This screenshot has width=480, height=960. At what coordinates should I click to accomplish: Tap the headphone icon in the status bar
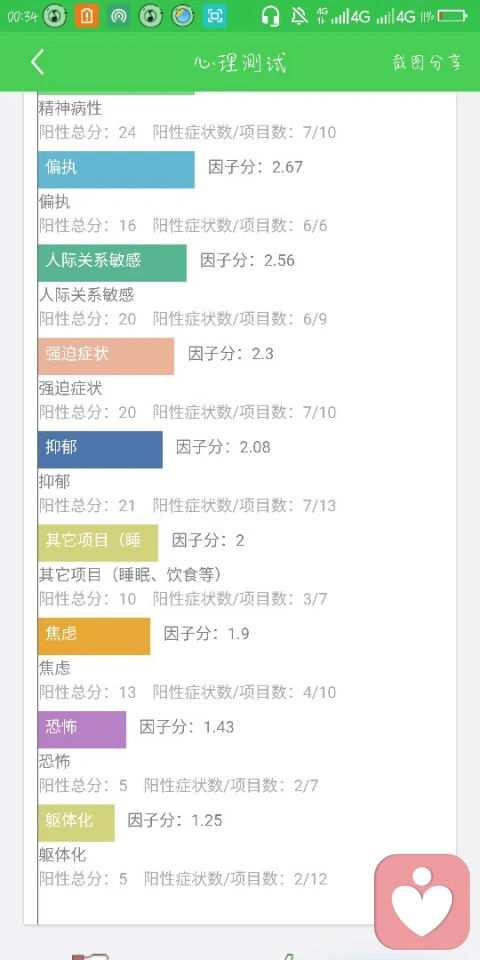tap(270, 17)
